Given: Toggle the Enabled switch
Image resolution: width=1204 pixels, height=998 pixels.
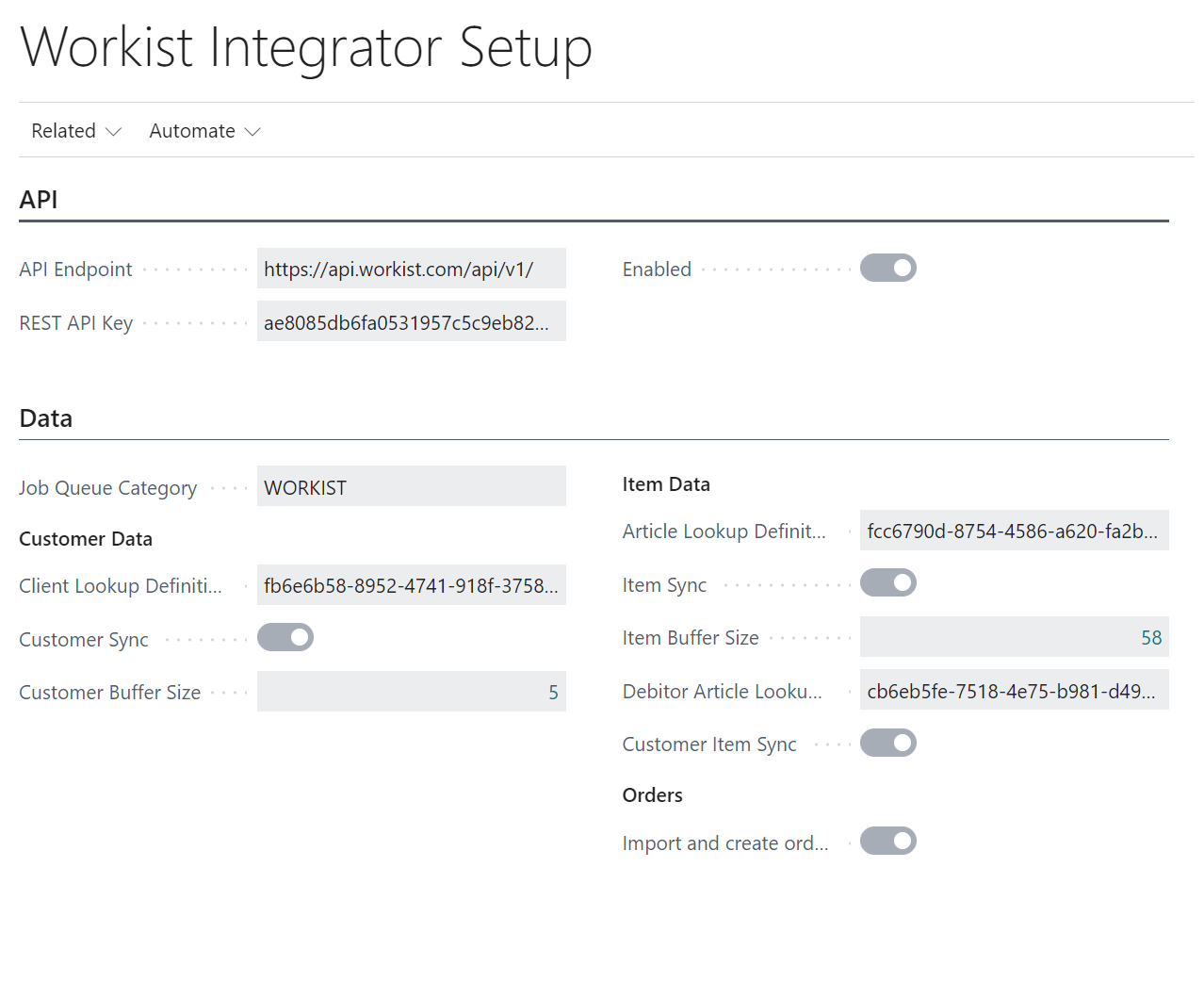Looking at the screenshot, I should click(x=887, y=269).
